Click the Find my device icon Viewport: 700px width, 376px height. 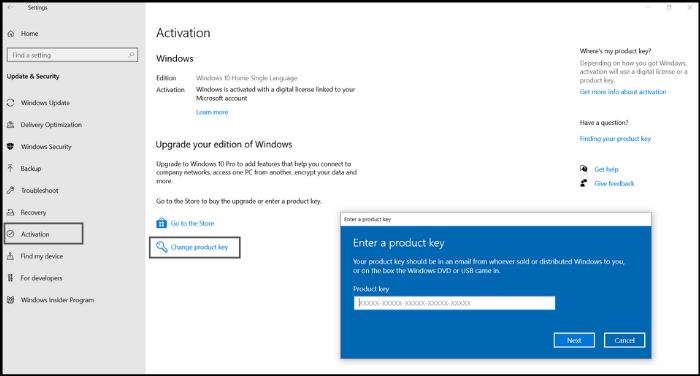[x=11, y=256]
